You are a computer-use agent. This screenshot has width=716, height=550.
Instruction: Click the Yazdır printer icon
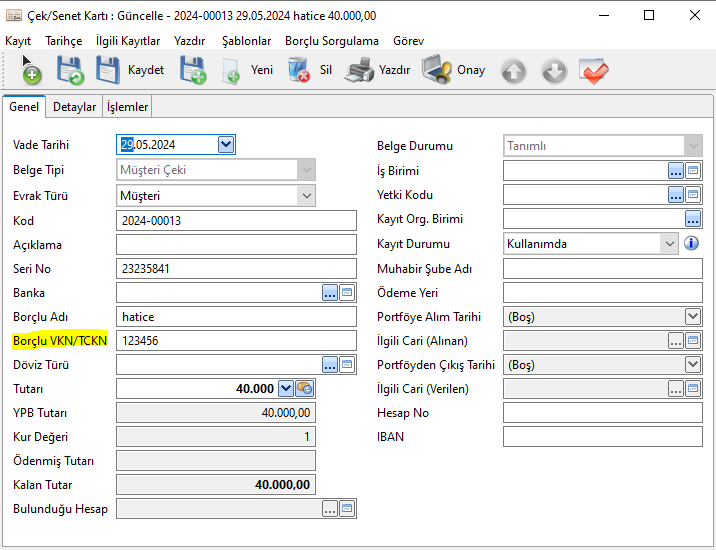click(x=359, y=71)
